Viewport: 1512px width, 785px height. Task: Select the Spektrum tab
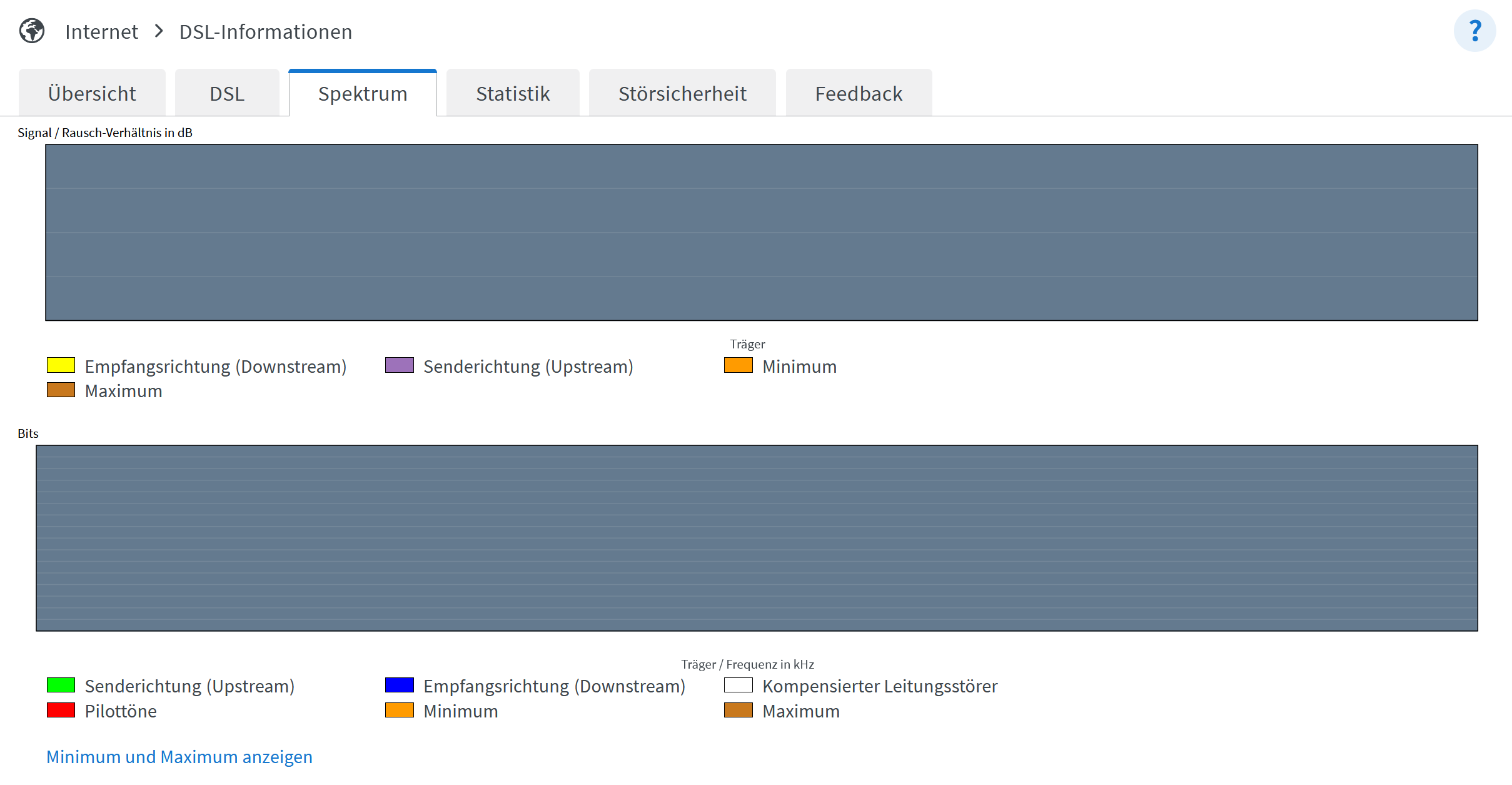pyautogui.click(x=363, y=94)
